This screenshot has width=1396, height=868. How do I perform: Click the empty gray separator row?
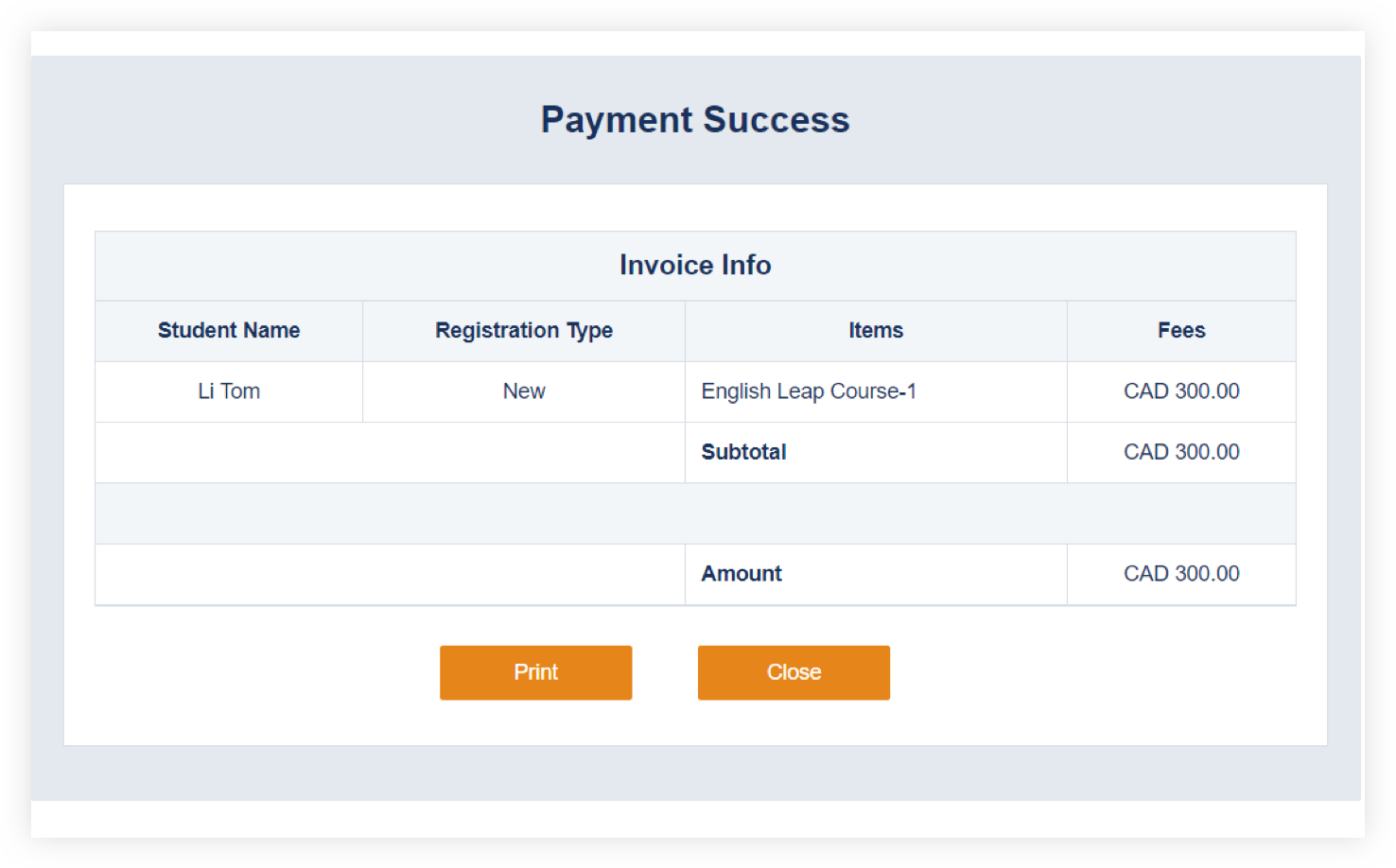click(695, 513)
